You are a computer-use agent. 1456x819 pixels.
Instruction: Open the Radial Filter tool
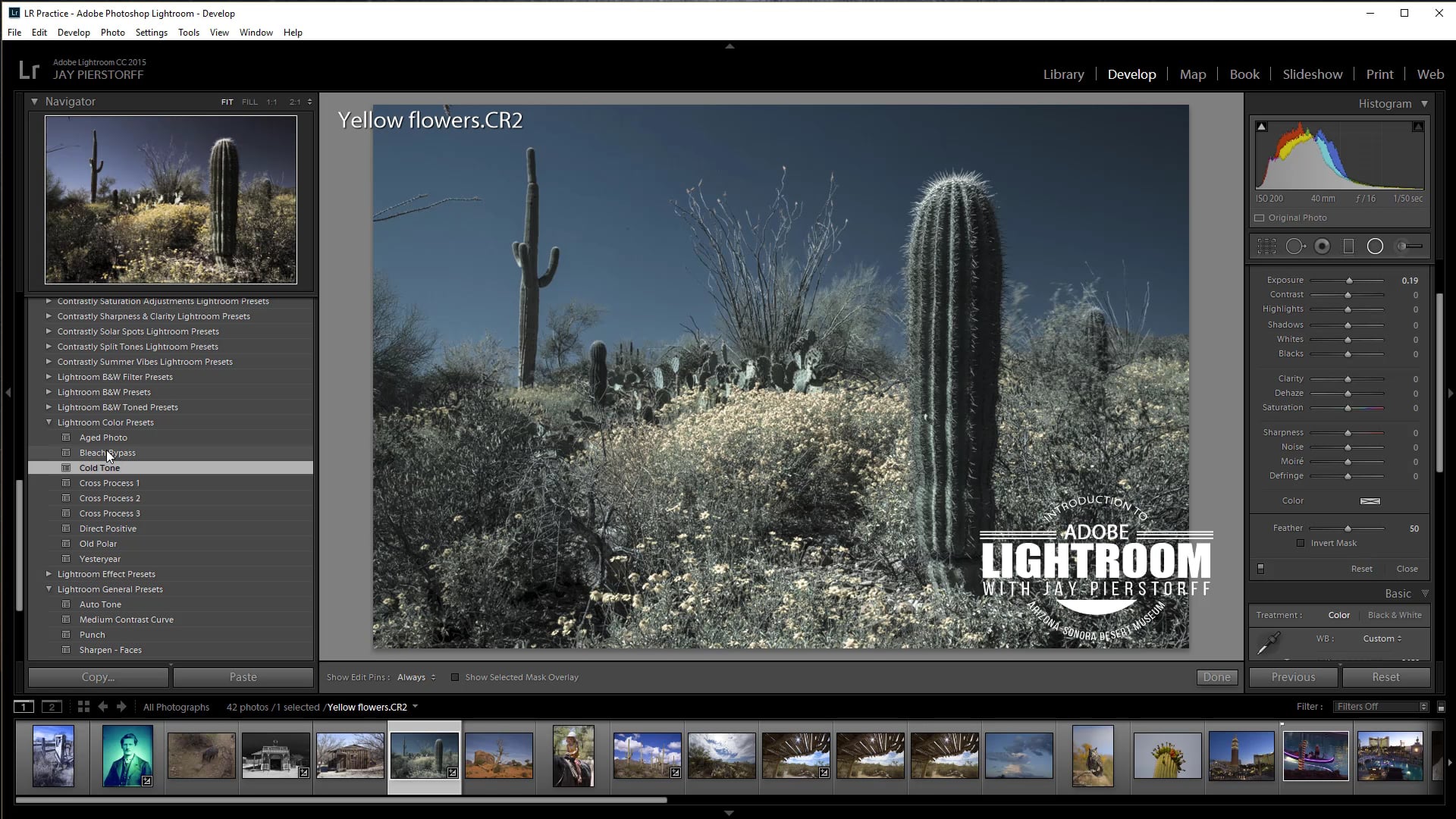pyautogui.click(x=1375, y=246)
